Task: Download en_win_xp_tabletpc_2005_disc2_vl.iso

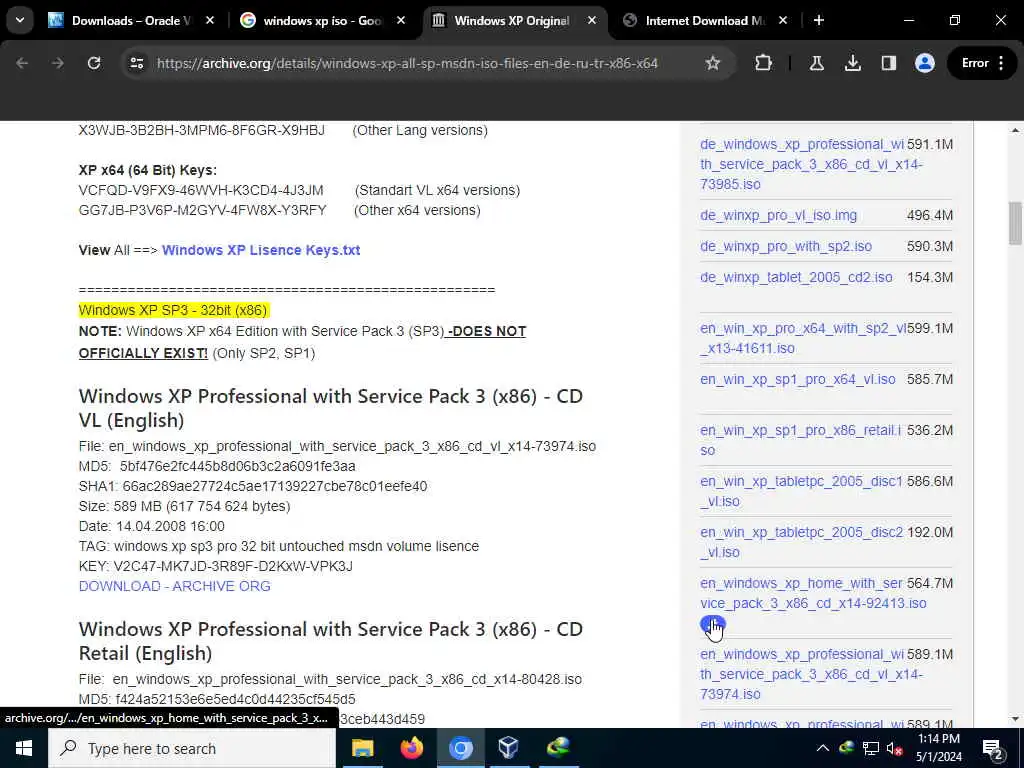Action: coord(801,542)
